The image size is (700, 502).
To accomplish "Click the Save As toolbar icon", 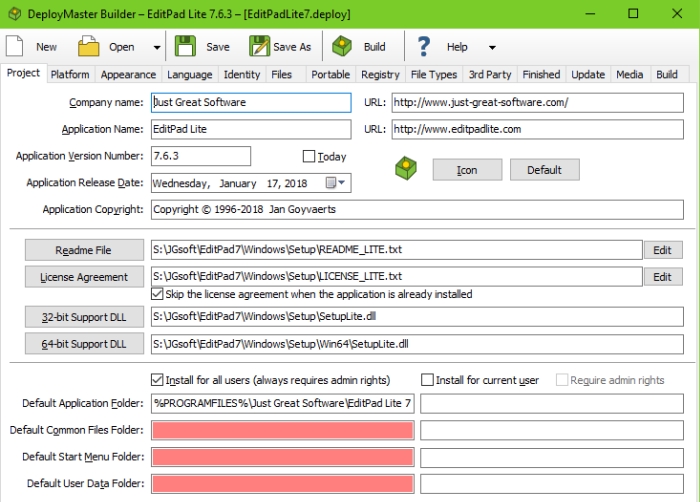I will 259,46.
